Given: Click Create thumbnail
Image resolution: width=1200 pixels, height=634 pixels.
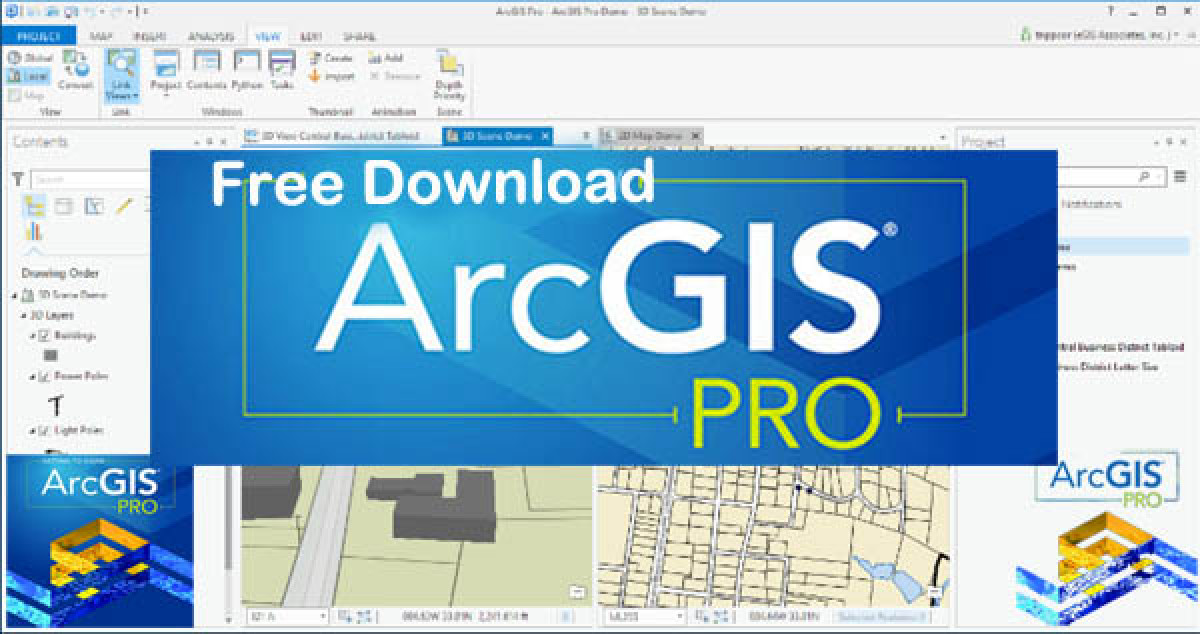Looking at the screenshot, I should click(x=331, y=59).
